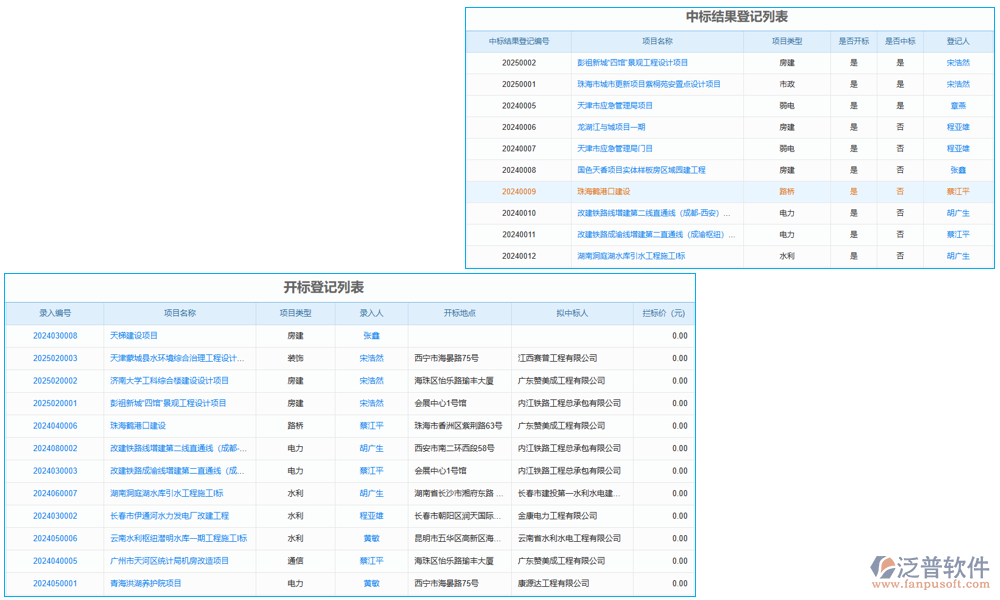Image resolution: width=1000 pixels, height=600 pixels.
Task: Select 青海洪湖养护院项目 in the bid opening list
Action: [146, 583]
